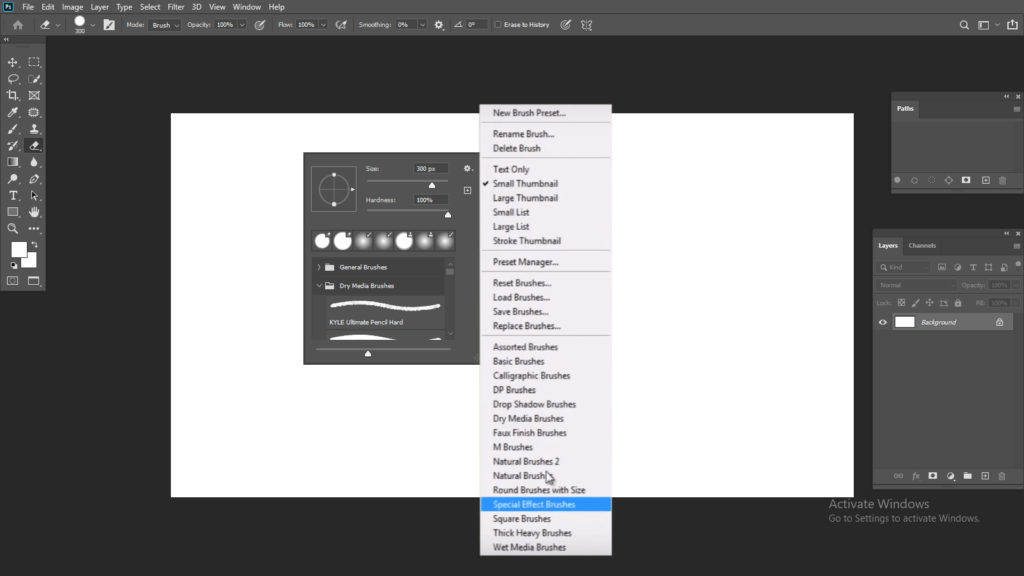Open the Smoothing value dropdown arrow

[x=423, y=25]
